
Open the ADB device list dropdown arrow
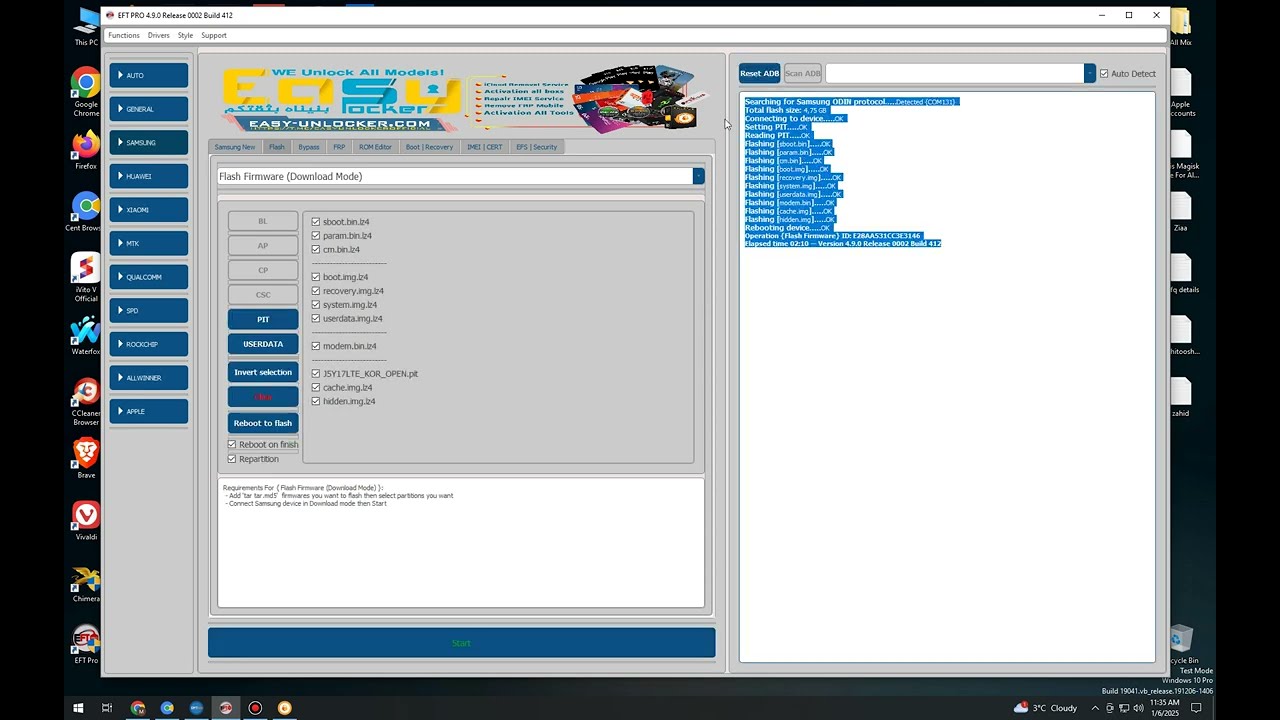click(1090, 73)
